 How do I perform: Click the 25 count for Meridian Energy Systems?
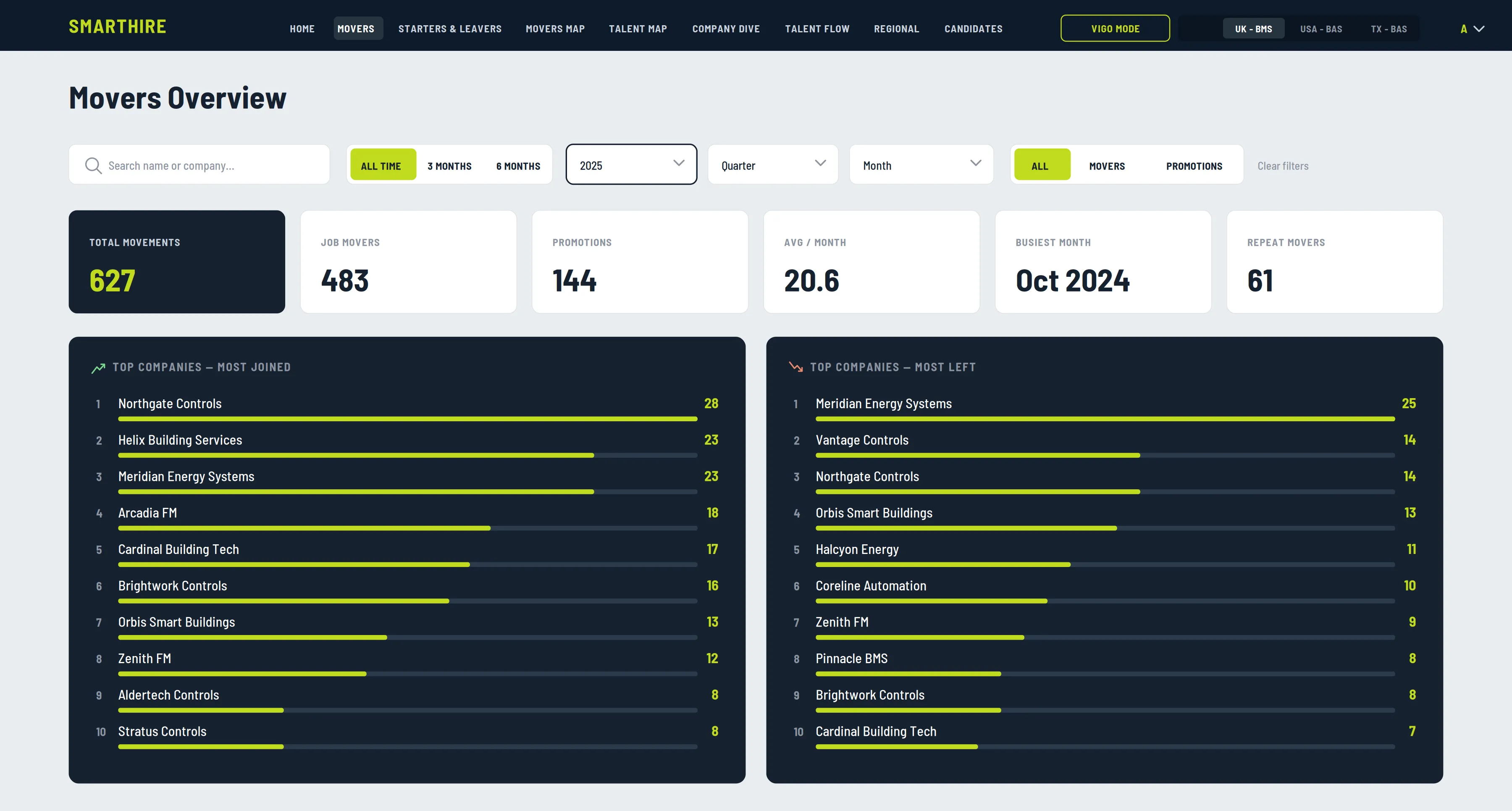coord(1409,403)
